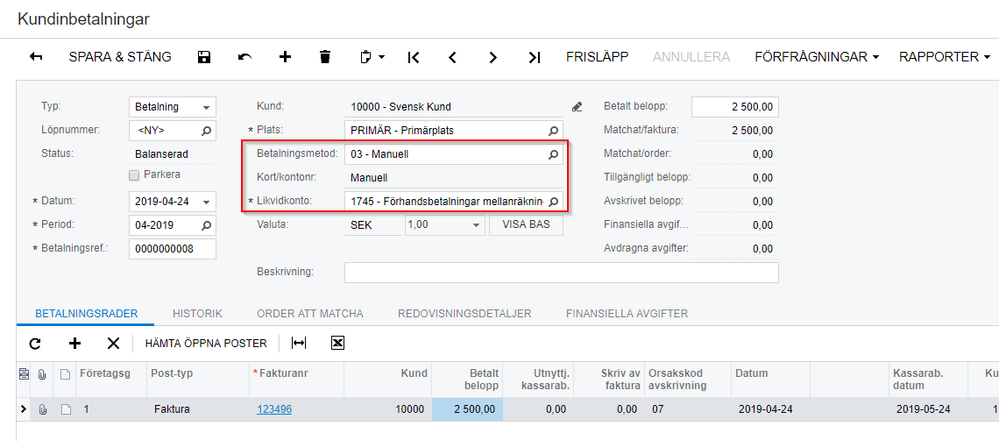Viewport: 999px width, 441px height.
Task: Switch to the BETALNINGSRADER tab
Action: click(86, 314)
